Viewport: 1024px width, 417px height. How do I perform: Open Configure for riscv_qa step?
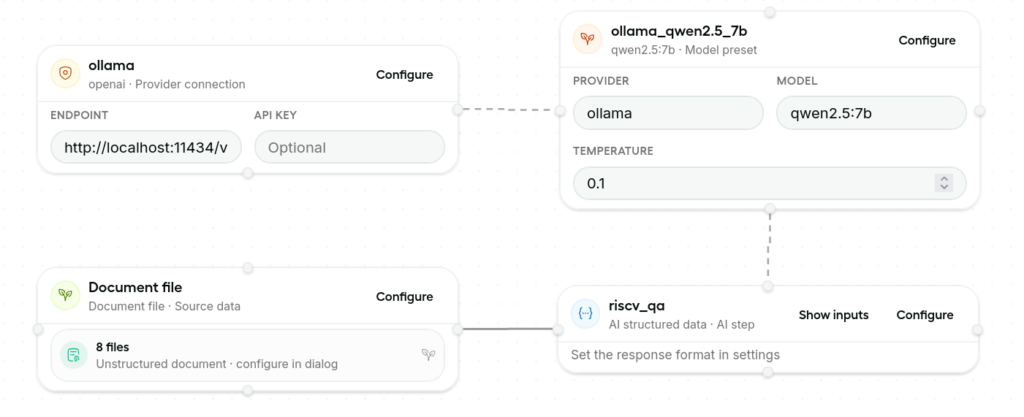click(x=924, y=315)
